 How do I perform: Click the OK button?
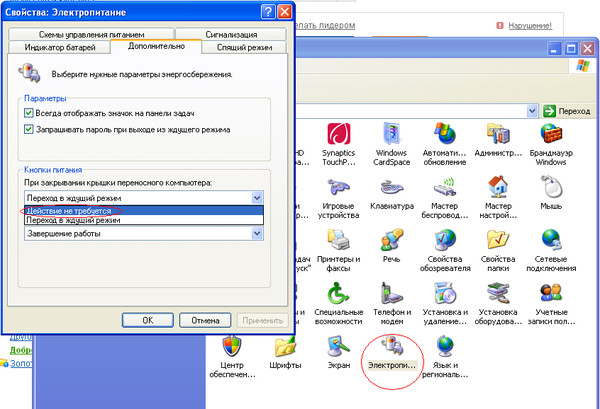148,320
